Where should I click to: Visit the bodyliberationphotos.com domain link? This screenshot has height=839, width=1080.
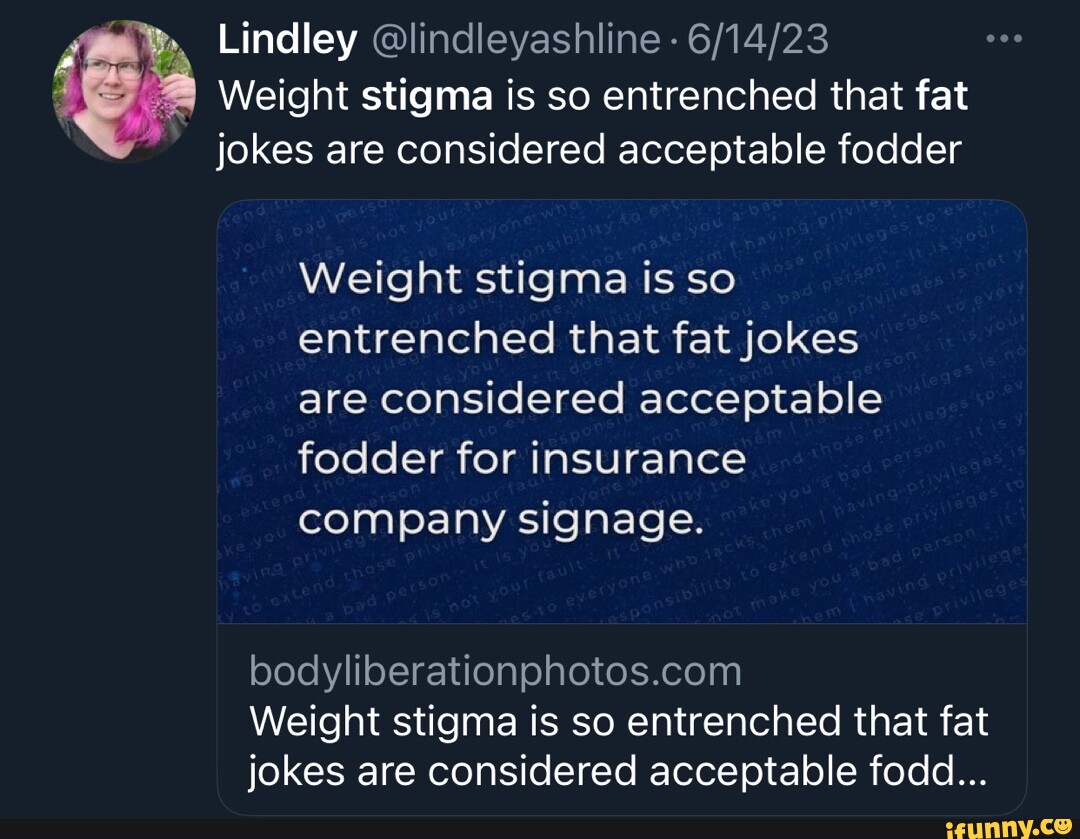(x=495, y=672)
